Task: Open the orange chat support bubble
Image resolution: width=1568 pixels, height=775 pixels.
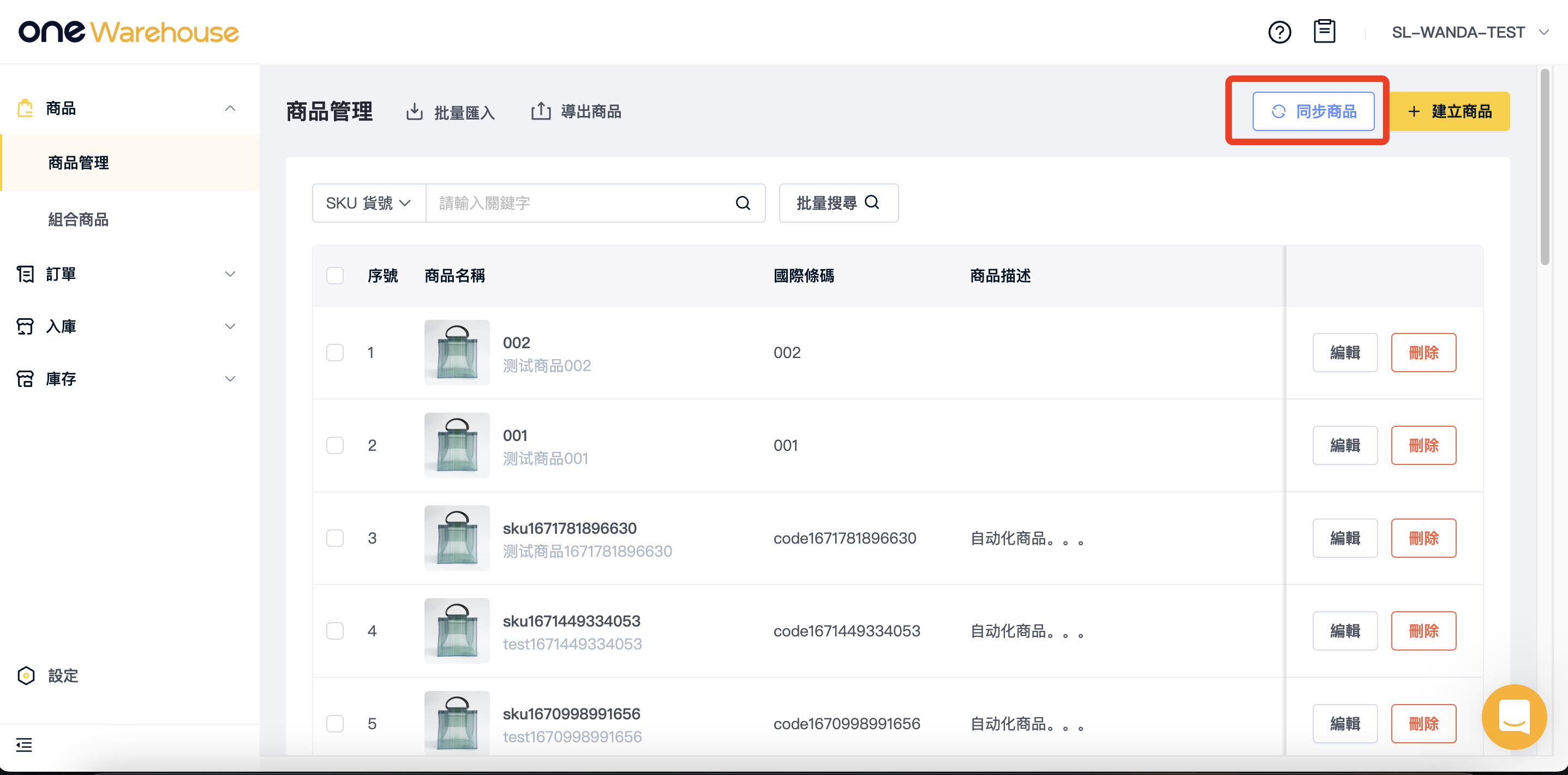Action: (x=1514, y=717)
